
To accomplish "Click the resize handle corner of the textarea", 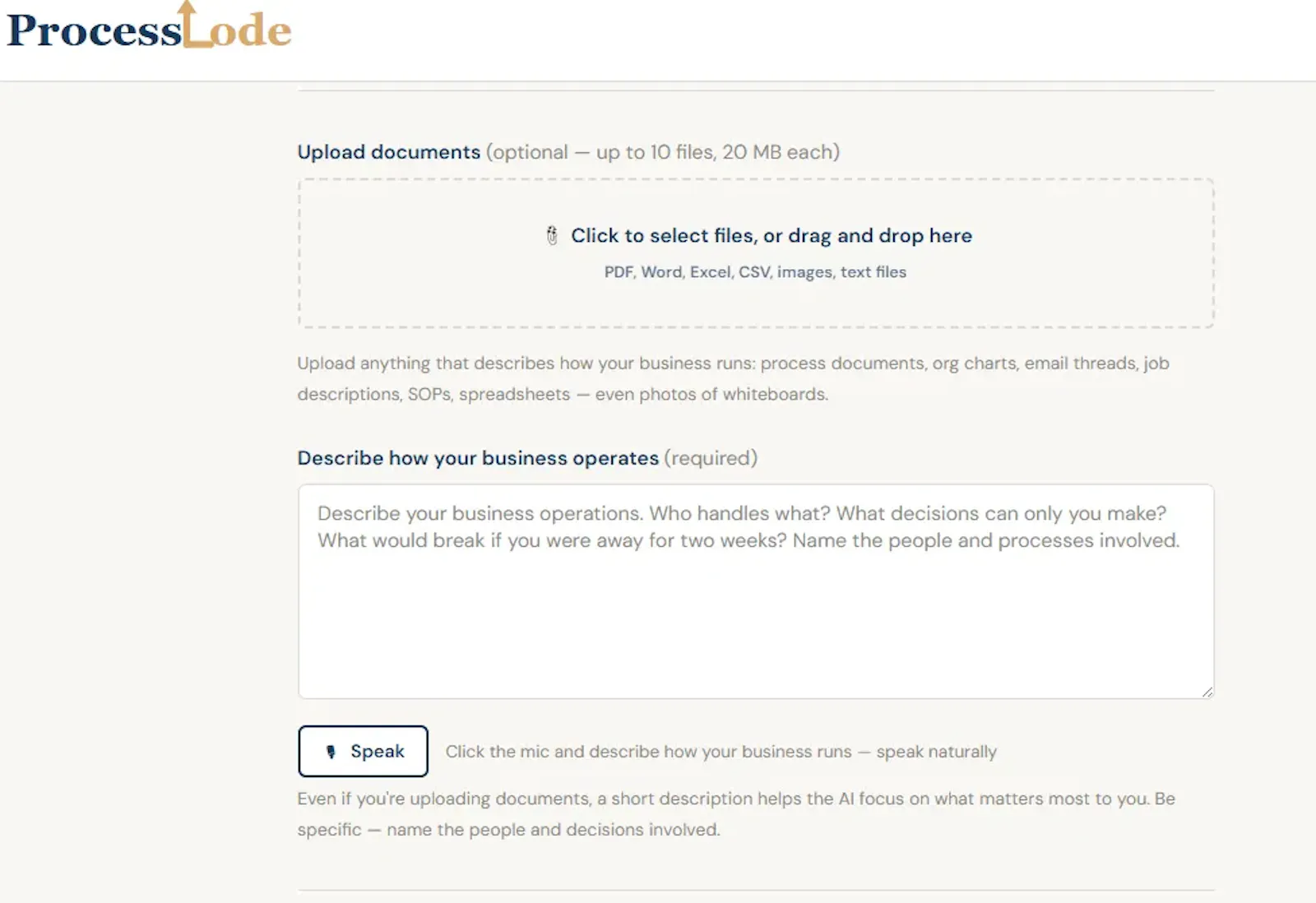I will 1207,692.
